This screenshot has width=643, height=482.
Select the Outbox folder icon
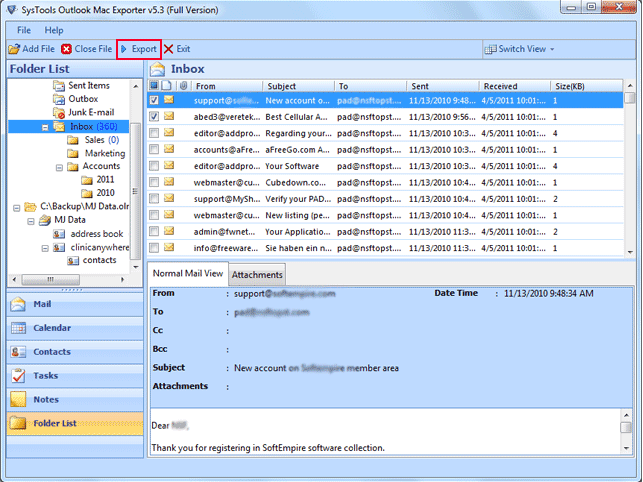pyautogui.click(x=59, y=99)
